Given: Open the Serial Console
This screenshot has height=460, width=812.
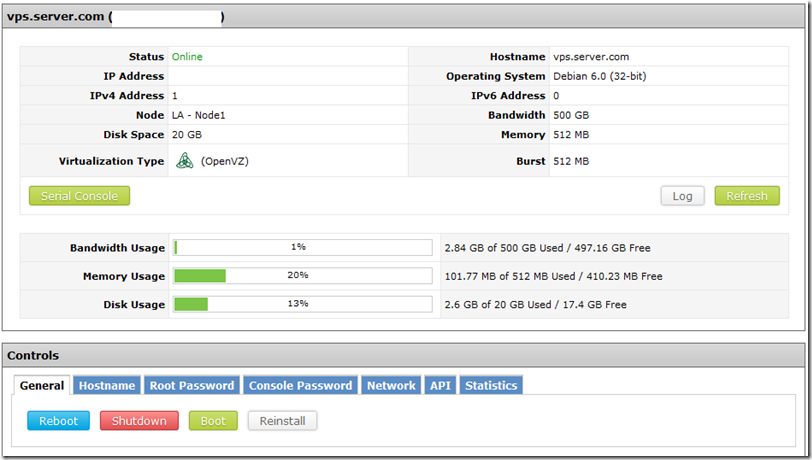Looking at the screenshot, I should [79, 196].
